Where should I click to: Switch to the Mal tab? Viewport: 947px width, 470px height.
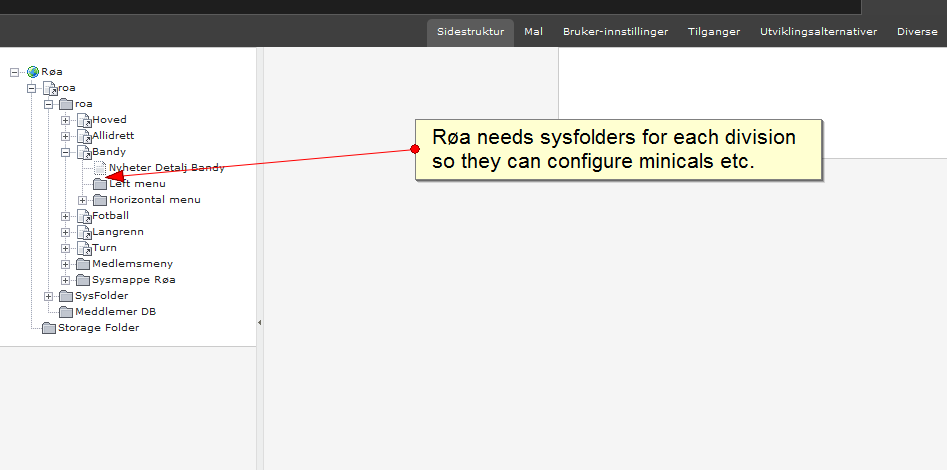point(533,32)
